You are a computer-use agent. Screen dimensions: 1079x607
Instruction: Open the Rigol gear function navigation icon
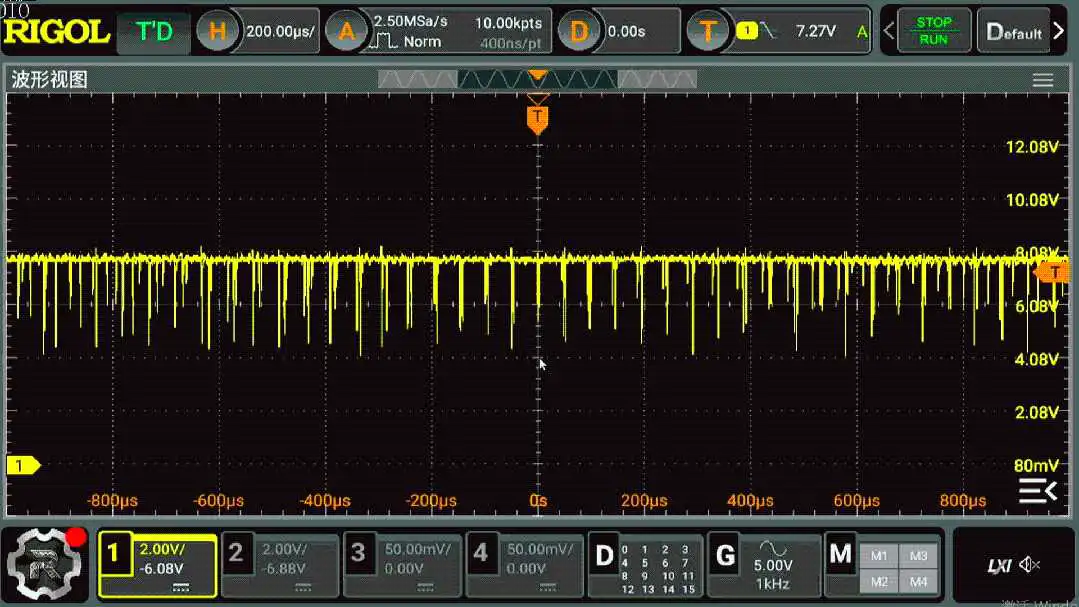click(45, 564)
